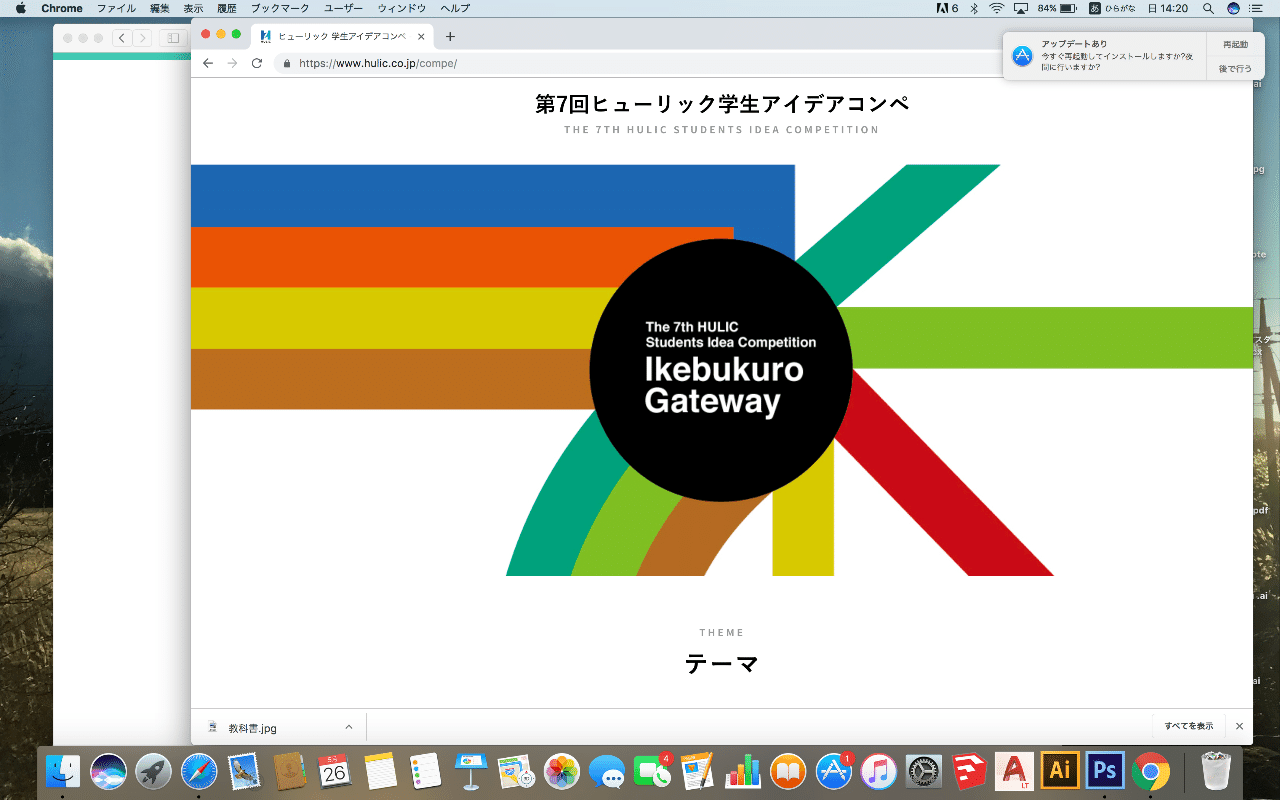Viewport: 1280px width, 800px height.
Task: Open the 編集 menu
Action: pos(159,8)
